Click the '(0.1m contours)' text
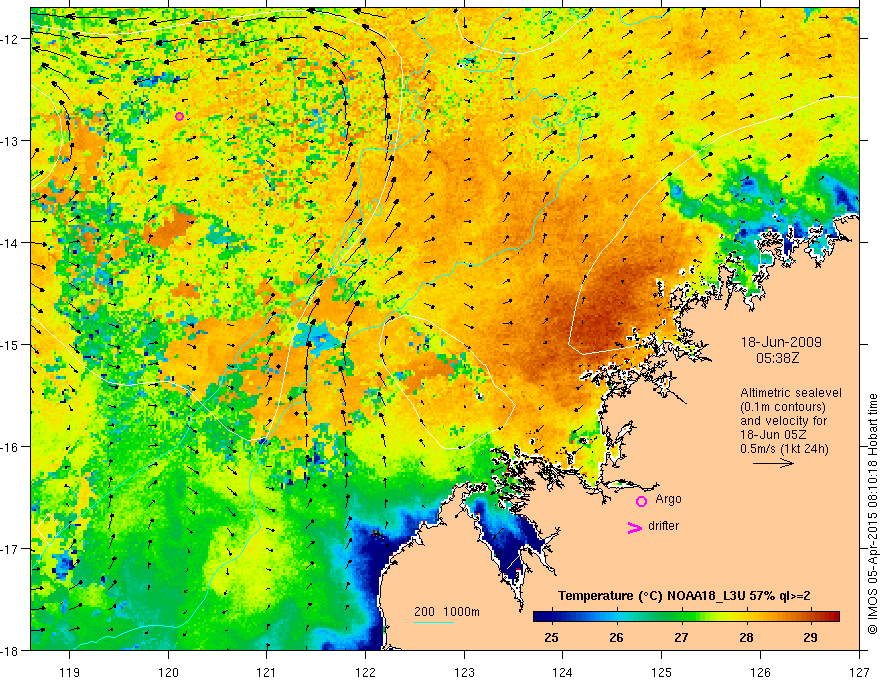The height and width of the screenshot is (680, 880). tap(783, 407)
